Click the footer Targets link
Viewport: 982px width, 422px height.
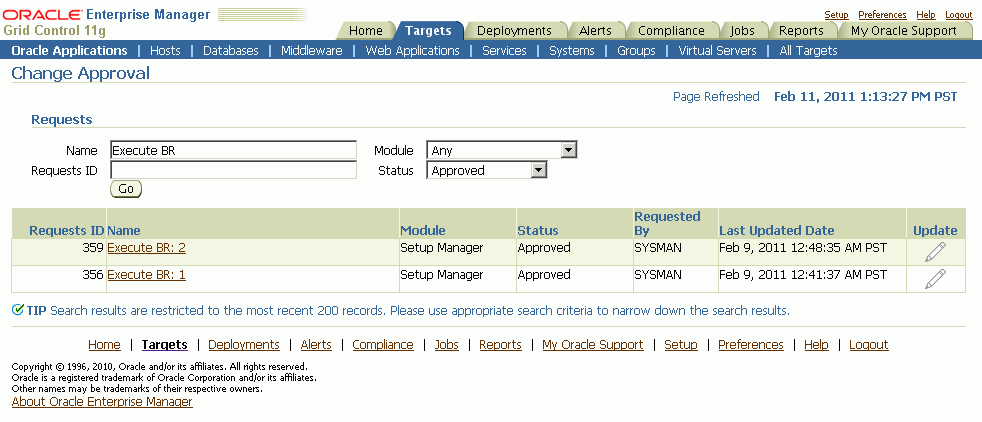(165, 345)
